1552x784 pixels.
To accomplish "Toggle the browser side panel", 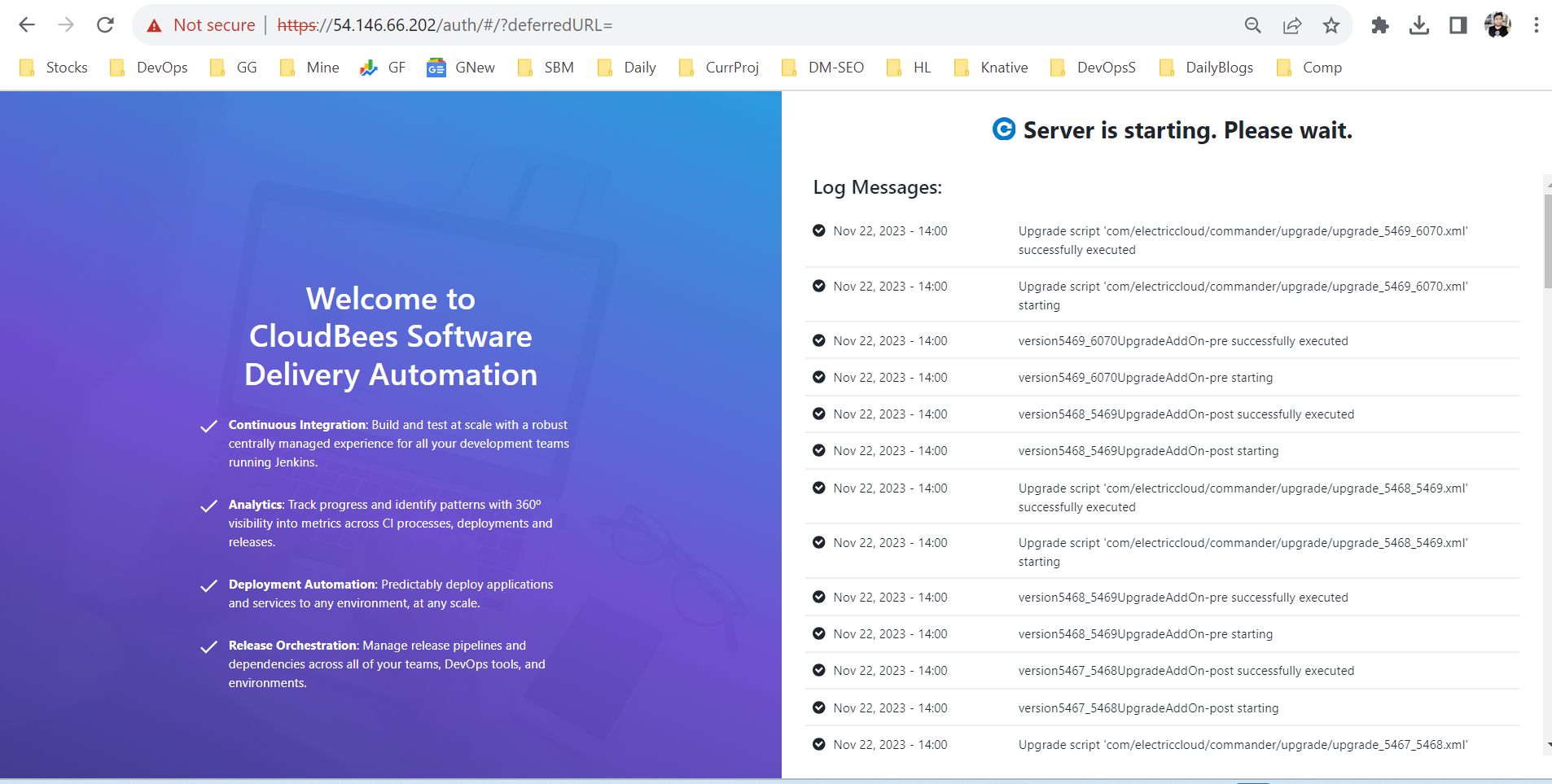I will point(1458,25).
